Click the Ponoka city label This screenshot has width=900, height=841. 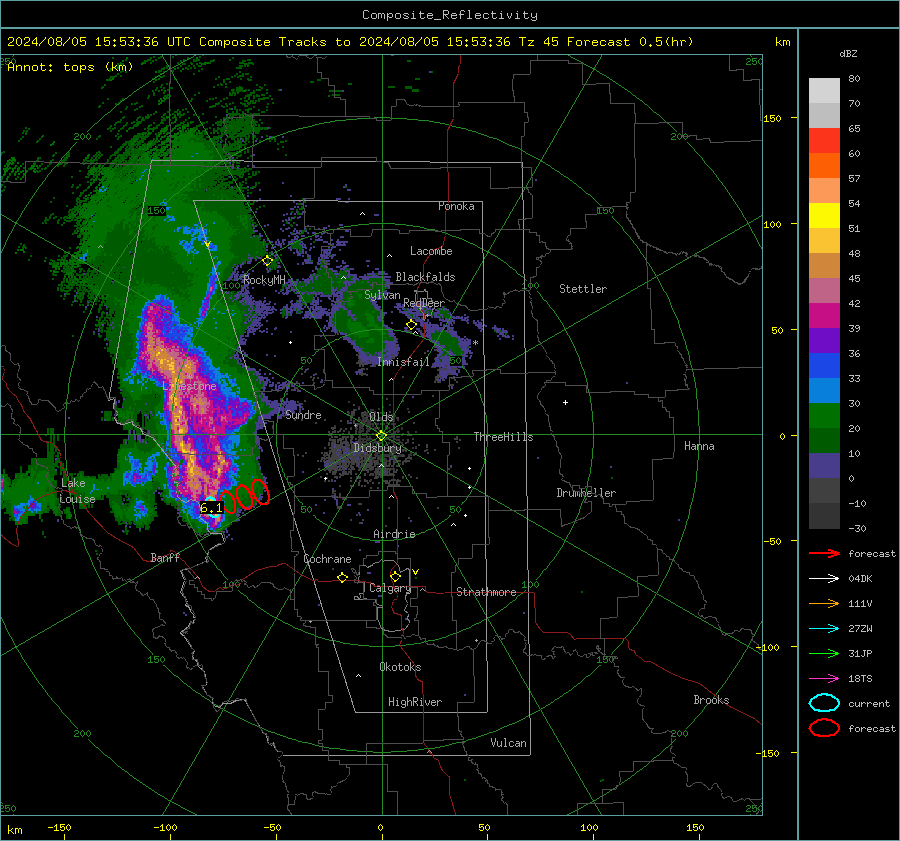click(456, 206)
